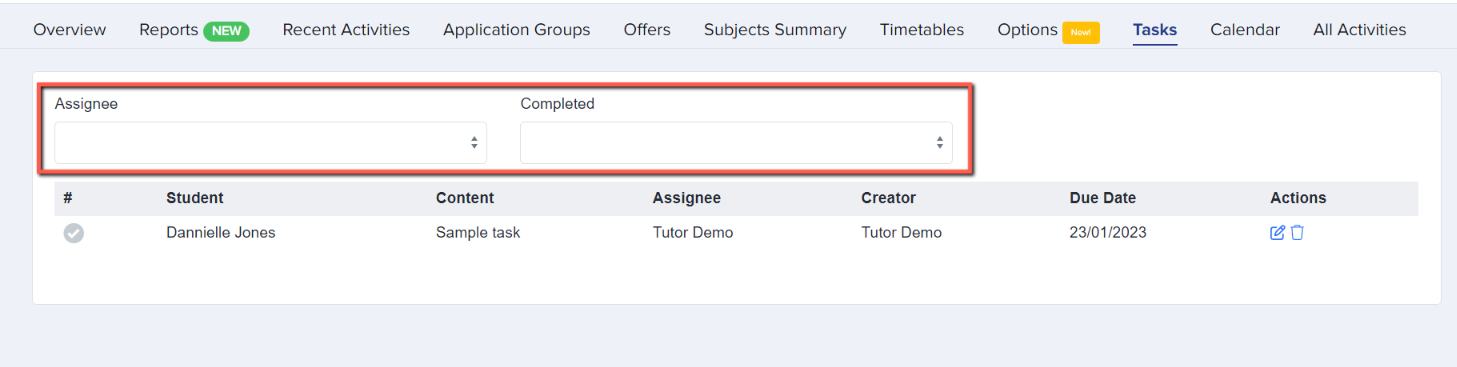1457x367 pixels.
Task: Switch to the Overview tab
Action: [x=70, y=30]
